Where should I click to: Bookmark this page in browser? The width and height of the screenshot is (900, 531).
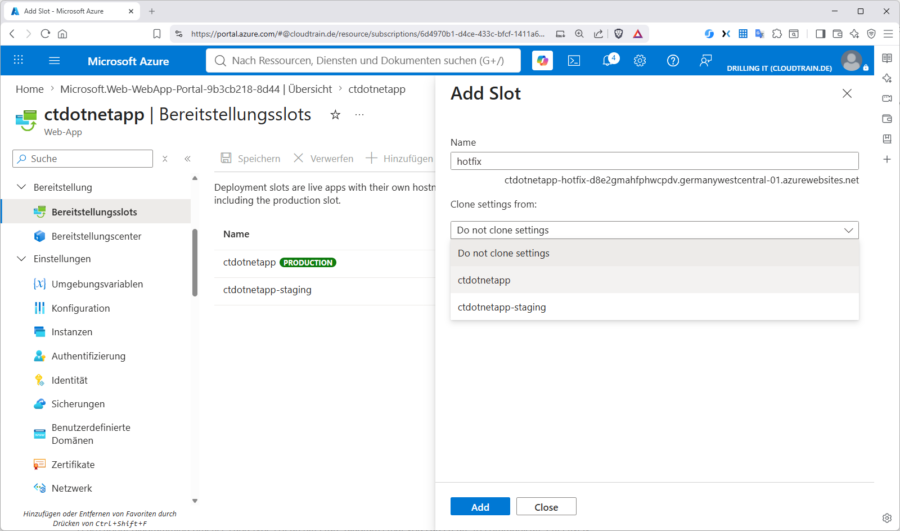click(x=157, y=34)
